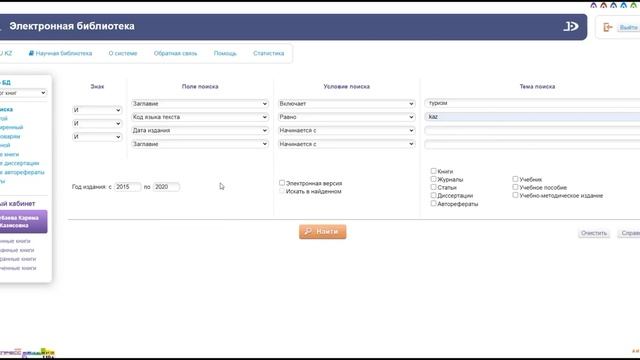Click the search term field containing туризм
The image size is (640, 360).
pyautogui.click(x=532, y=103)
